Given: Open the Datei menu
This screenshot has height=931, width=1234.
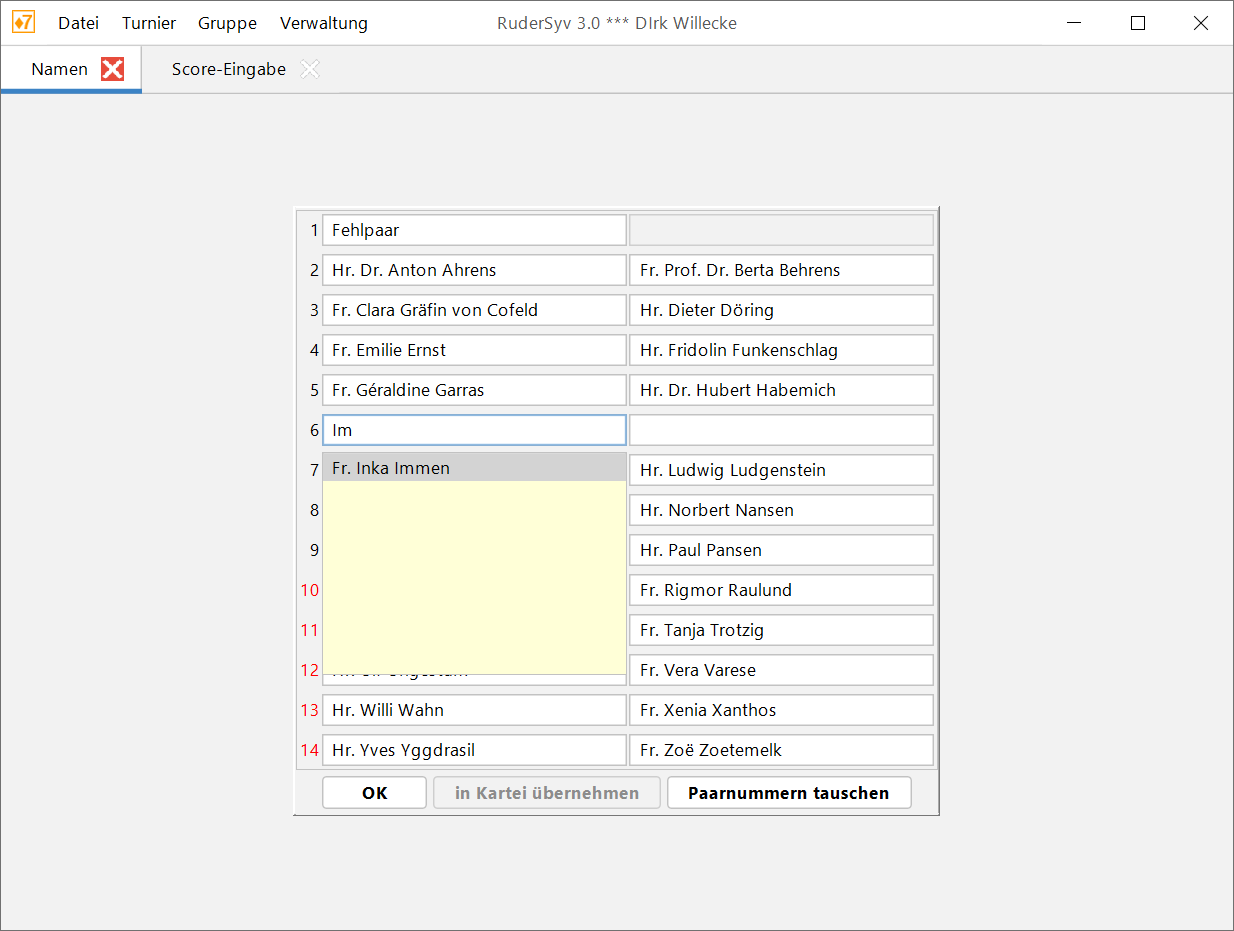Looking at the screenshot, I should (x=78, y=23).
